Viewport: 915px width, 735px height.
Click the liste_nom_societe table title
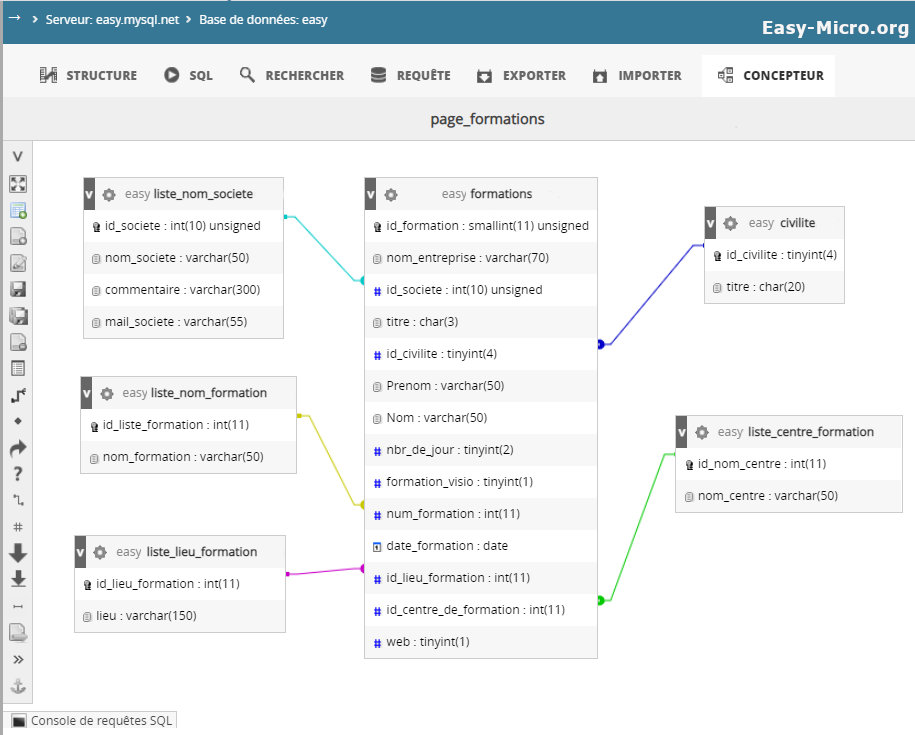(203, 194)
